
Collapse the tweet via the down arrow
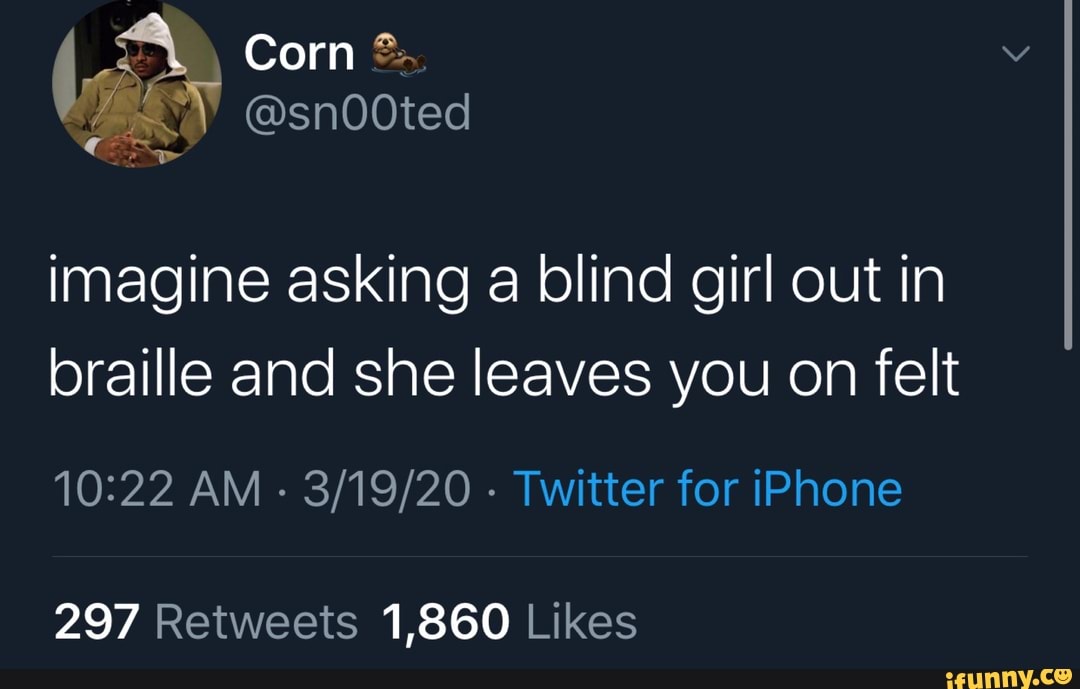[x=1016, y=55]
